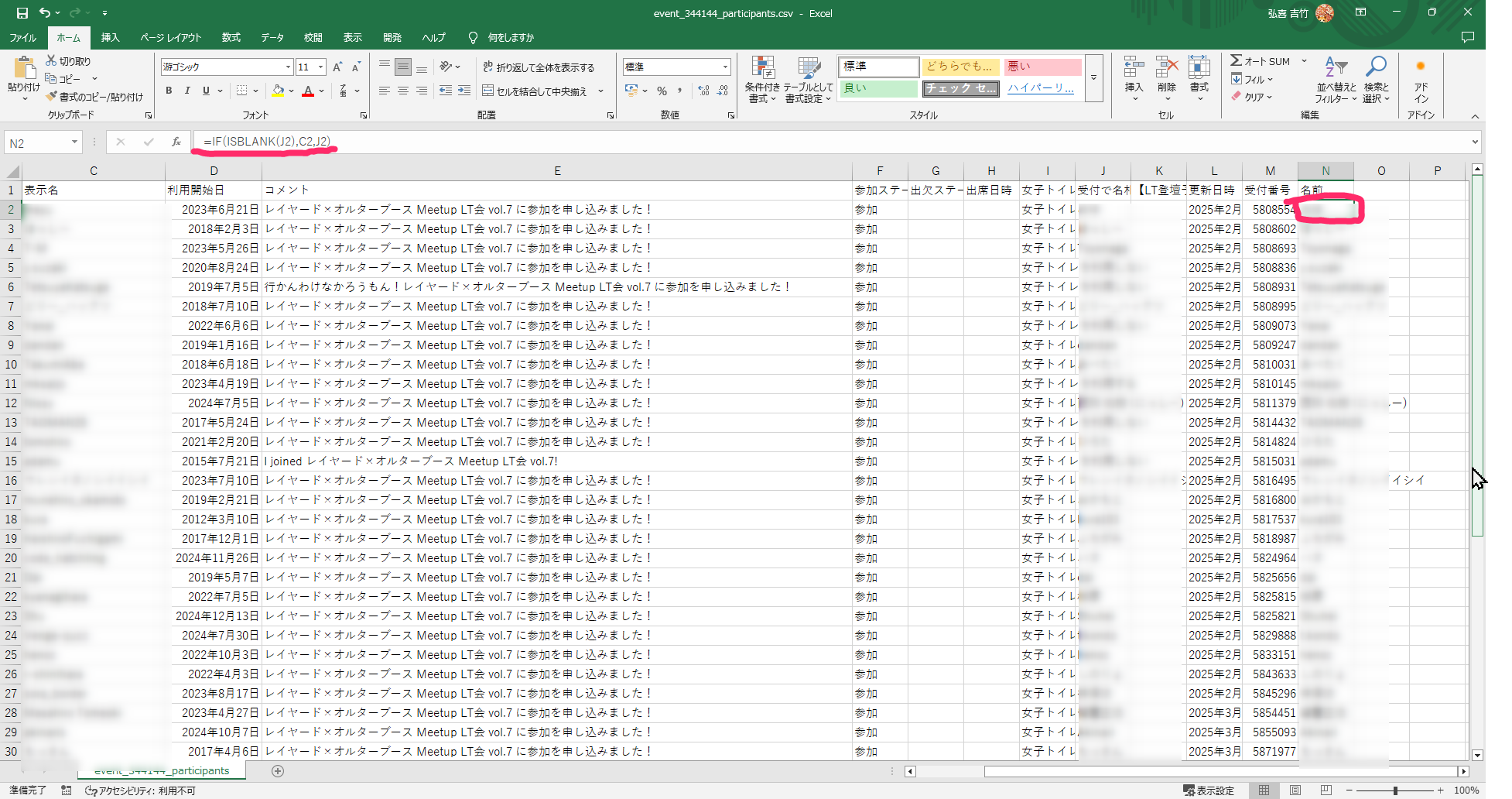Image resolution: width=1512 pixels, height=799 pixels.
Task: Collapse the ribbon with the chevron
Action: coord(1475,116)
